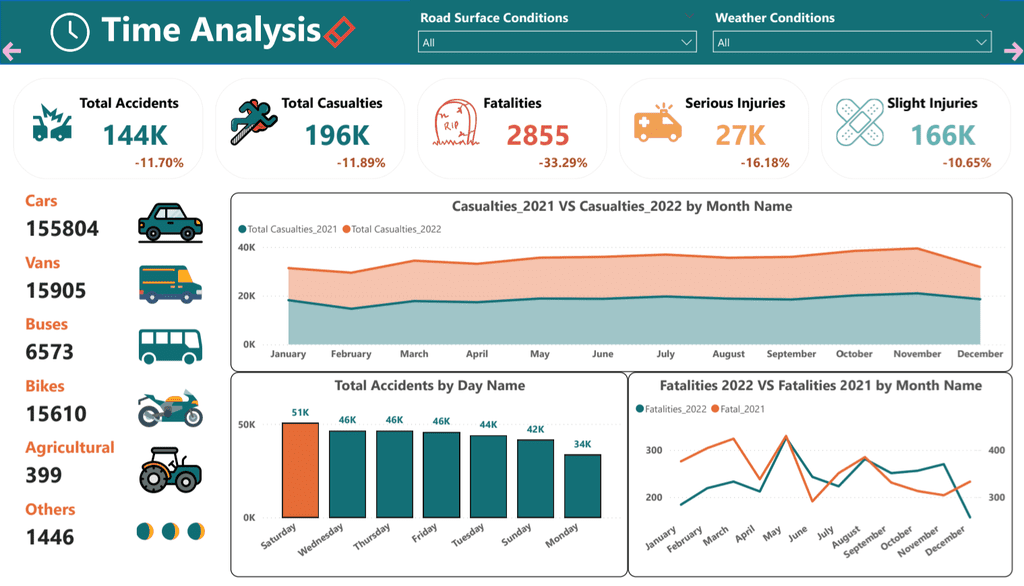Click the Buses vehicle icon

[170, 347]
